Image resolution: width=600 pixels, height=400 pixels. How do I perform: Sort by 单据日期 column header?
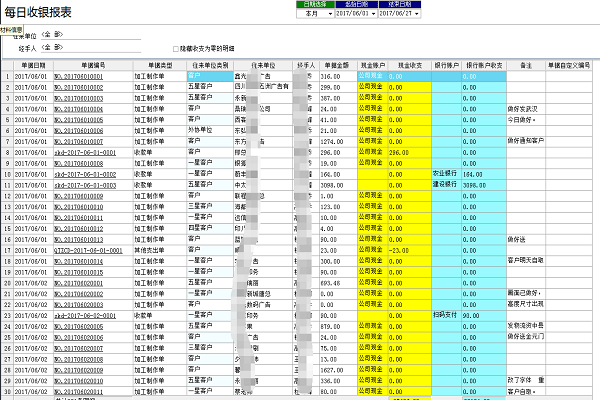click(31, 65)
